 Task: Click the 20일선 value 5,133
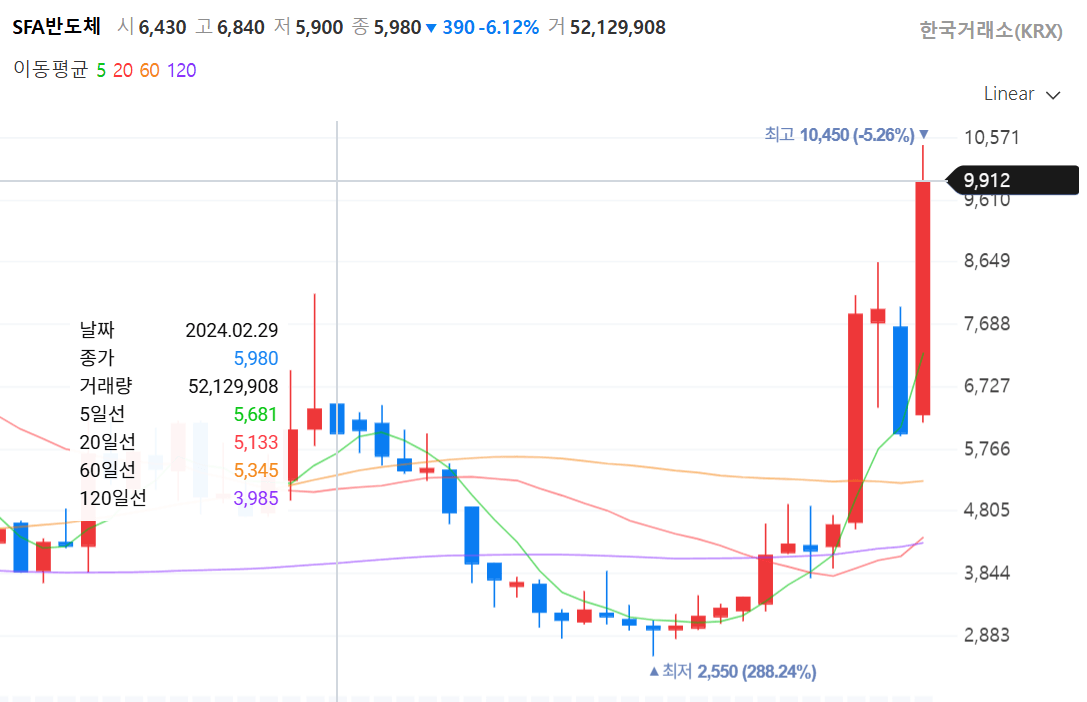point(256,442)
